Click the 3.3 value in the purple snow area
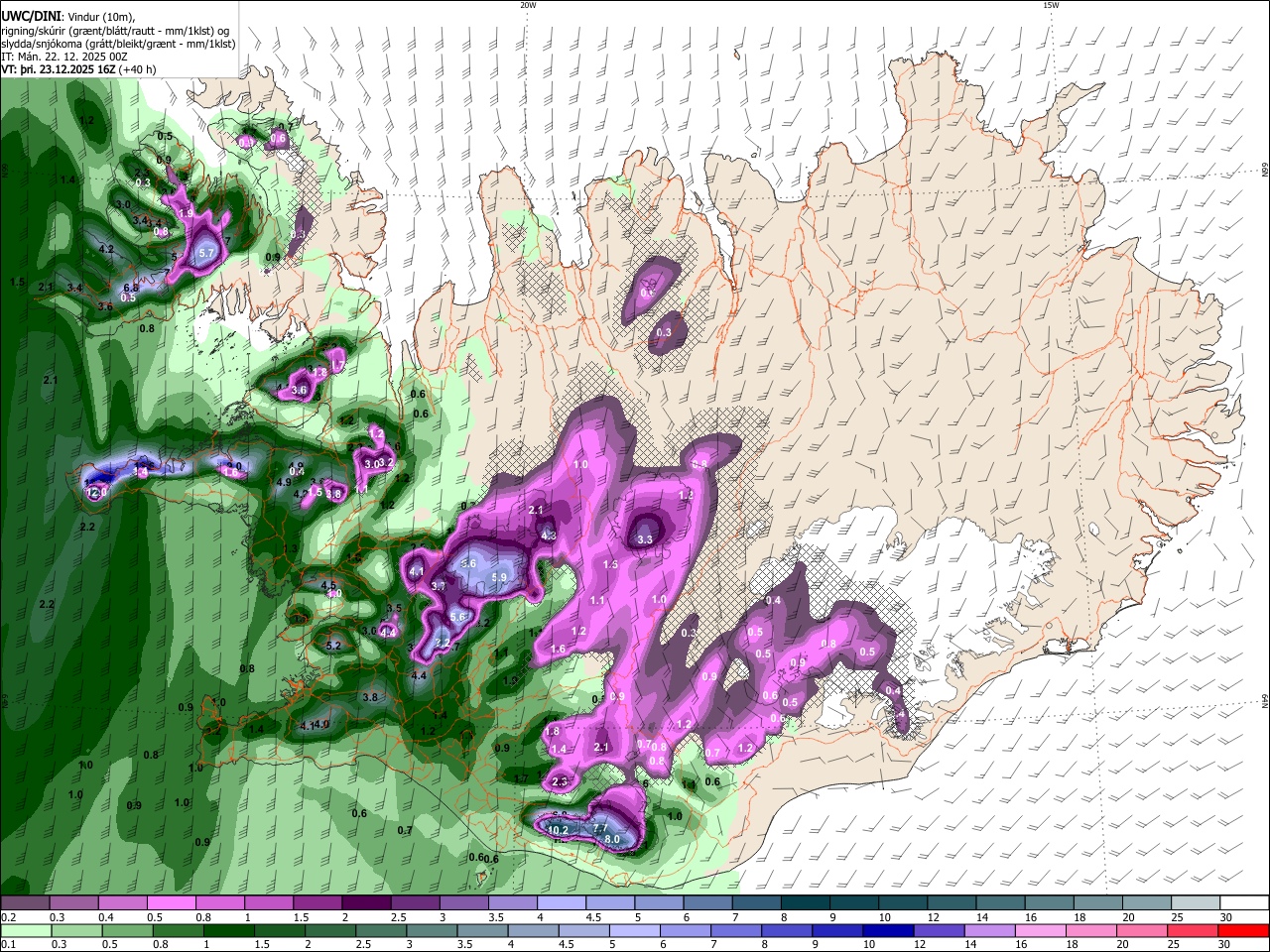 tap(644, 539)
